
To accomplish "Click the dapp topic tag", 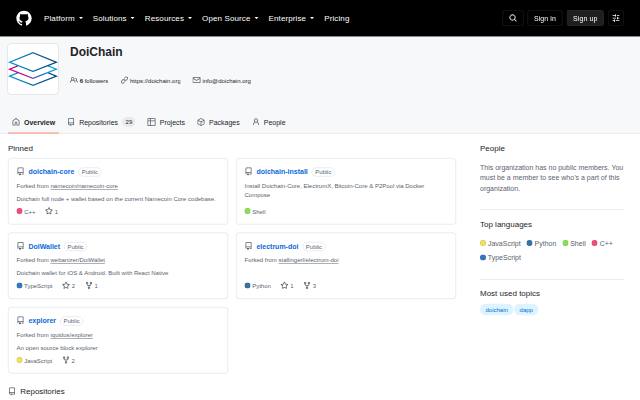I will click(x=526, y=310).
